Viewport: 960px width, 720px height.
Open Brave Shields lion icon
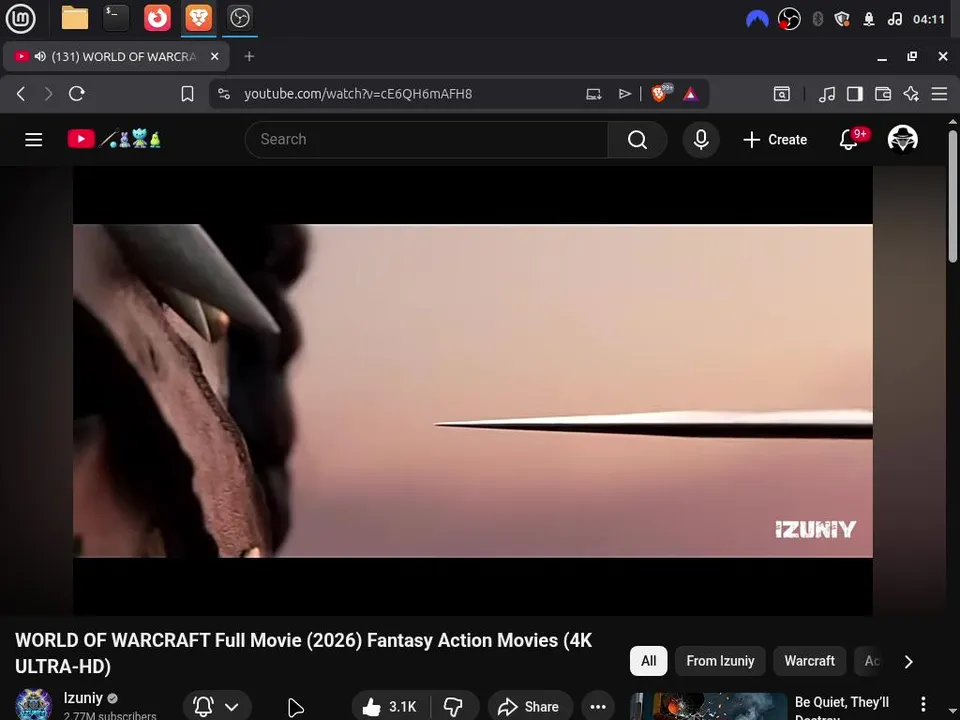coord(660,93)
